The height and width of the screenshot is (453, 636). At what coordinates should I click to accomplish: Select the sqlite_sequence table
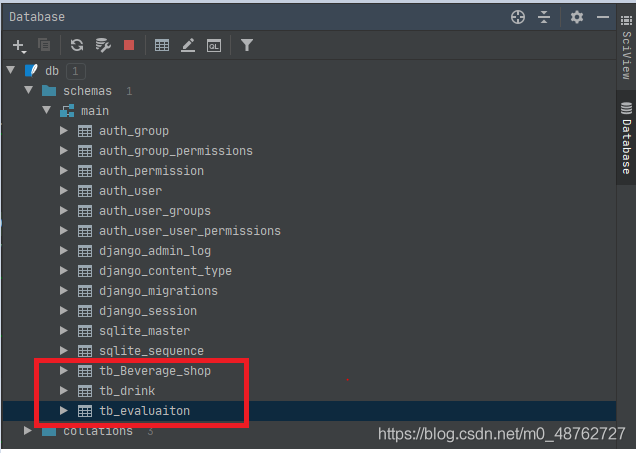(x=151, y=351)
